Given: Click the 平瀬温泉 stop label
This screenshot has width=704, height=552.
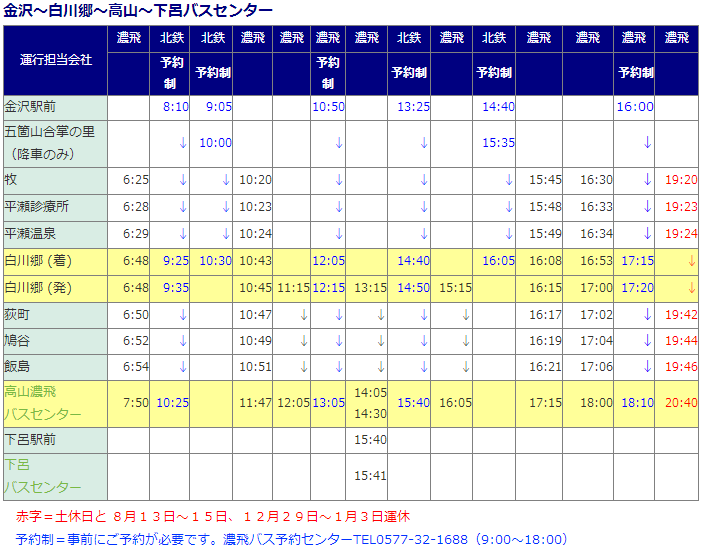Looking at the screenshot, I should click(30, 233).
